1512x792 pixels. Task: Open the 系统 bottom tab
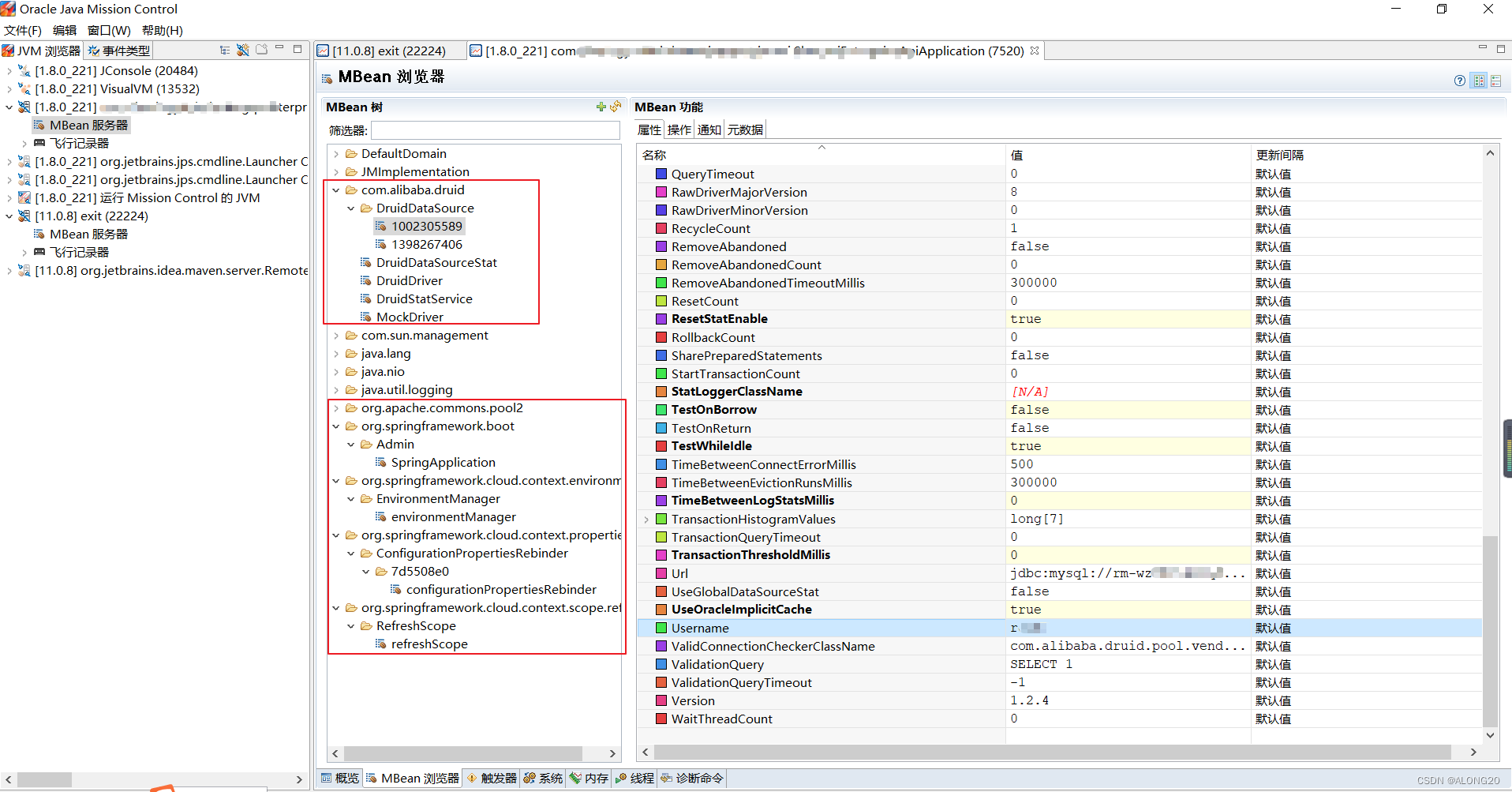pyautogui.click(x=543, y=779)
